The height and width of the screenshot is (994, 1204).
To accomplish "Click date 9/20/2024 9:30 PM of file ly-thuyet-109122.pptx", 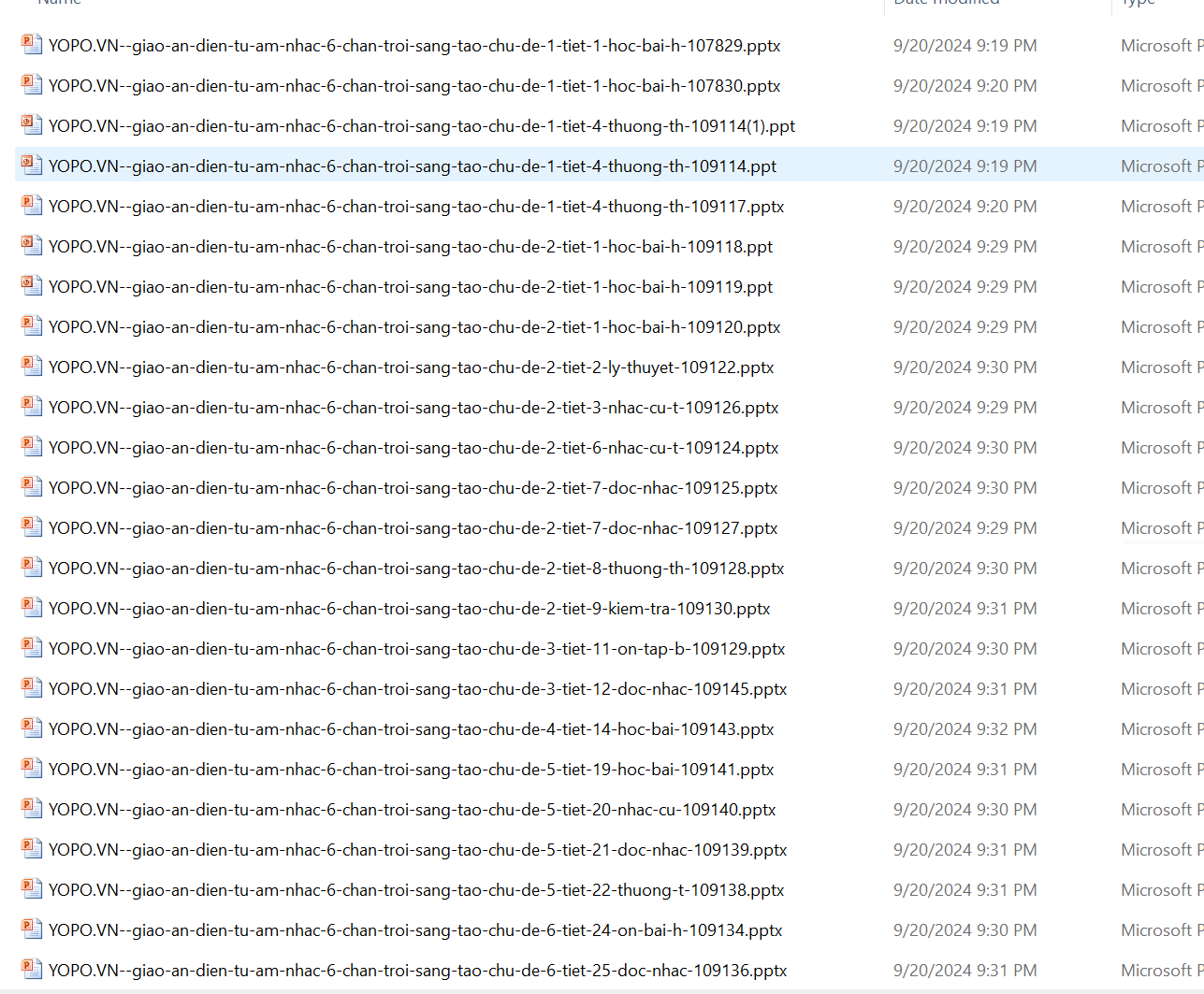I will pyautogui.click(x=965, y=367).
